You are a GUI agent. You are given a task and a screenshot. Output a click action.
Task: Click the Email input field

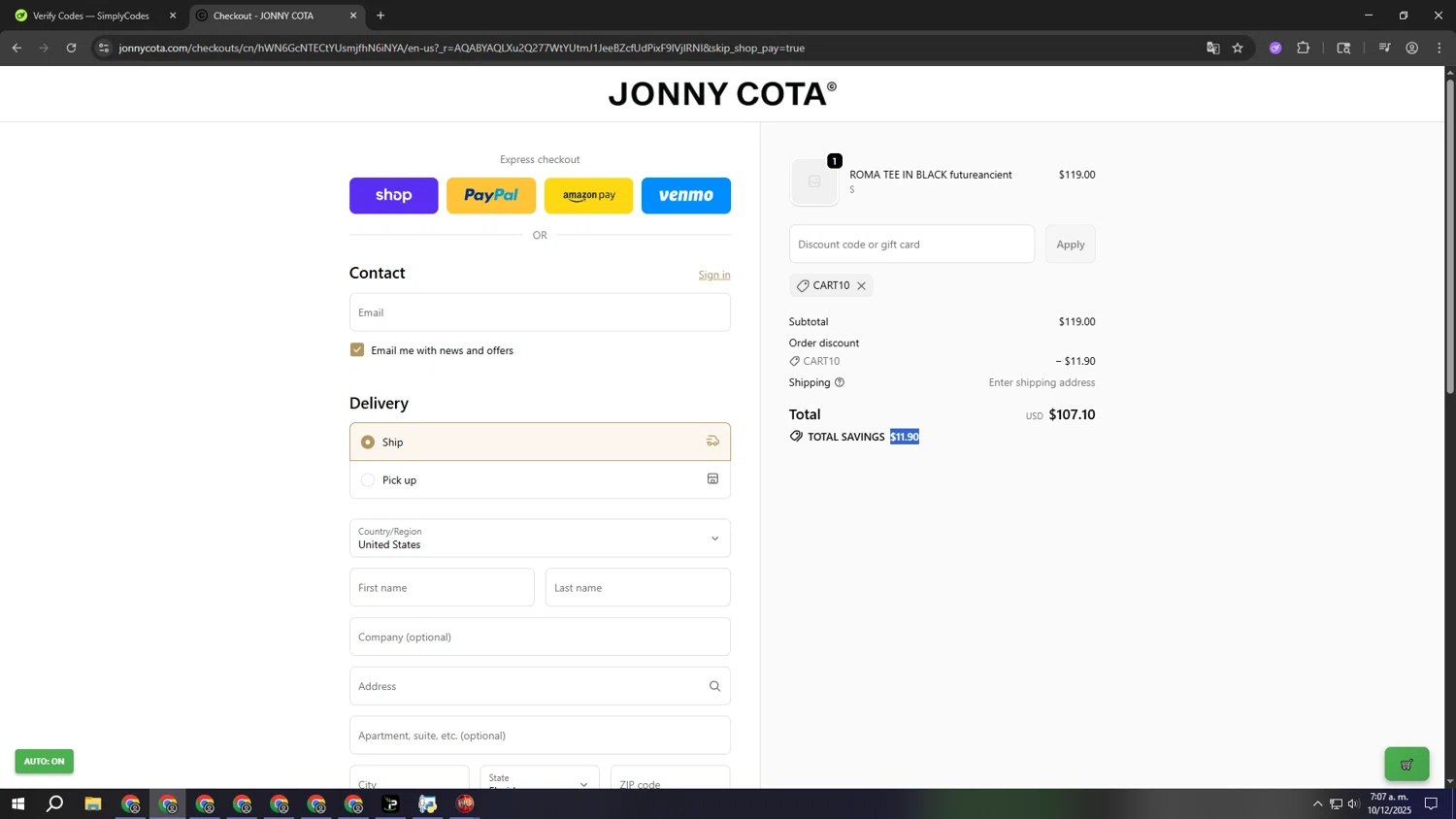point(540,312)
